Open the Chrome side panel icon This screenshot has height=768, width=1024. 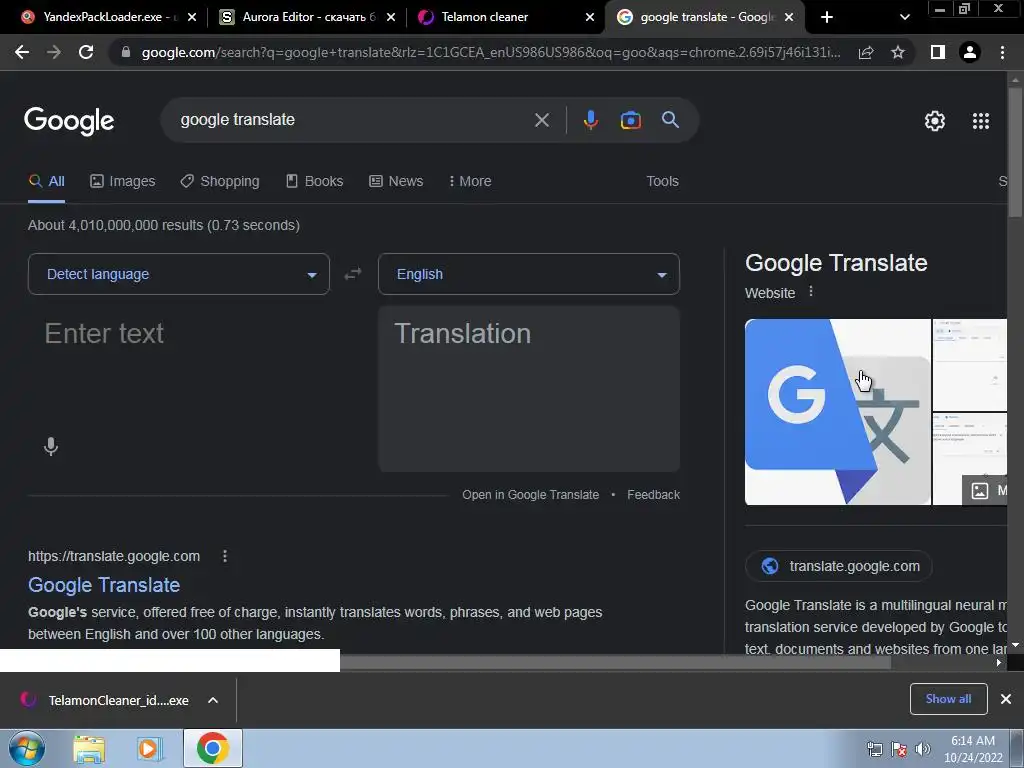(938, 52)
